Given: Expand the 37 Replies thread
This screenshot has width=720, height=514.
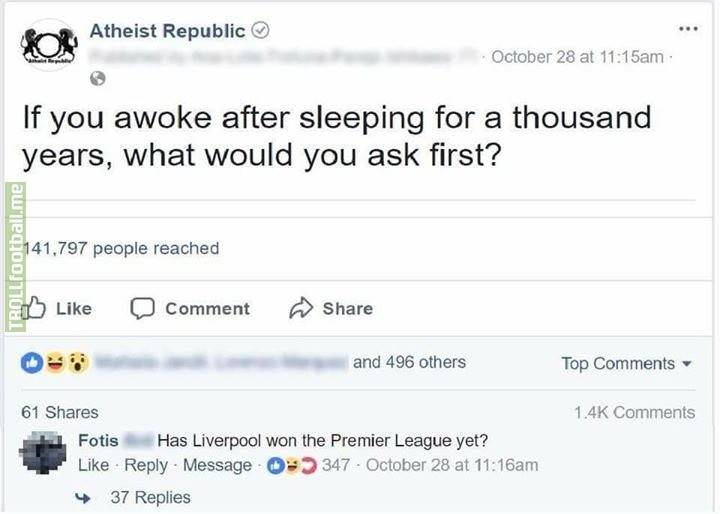Looking at the screenshot, I should 149,497.
